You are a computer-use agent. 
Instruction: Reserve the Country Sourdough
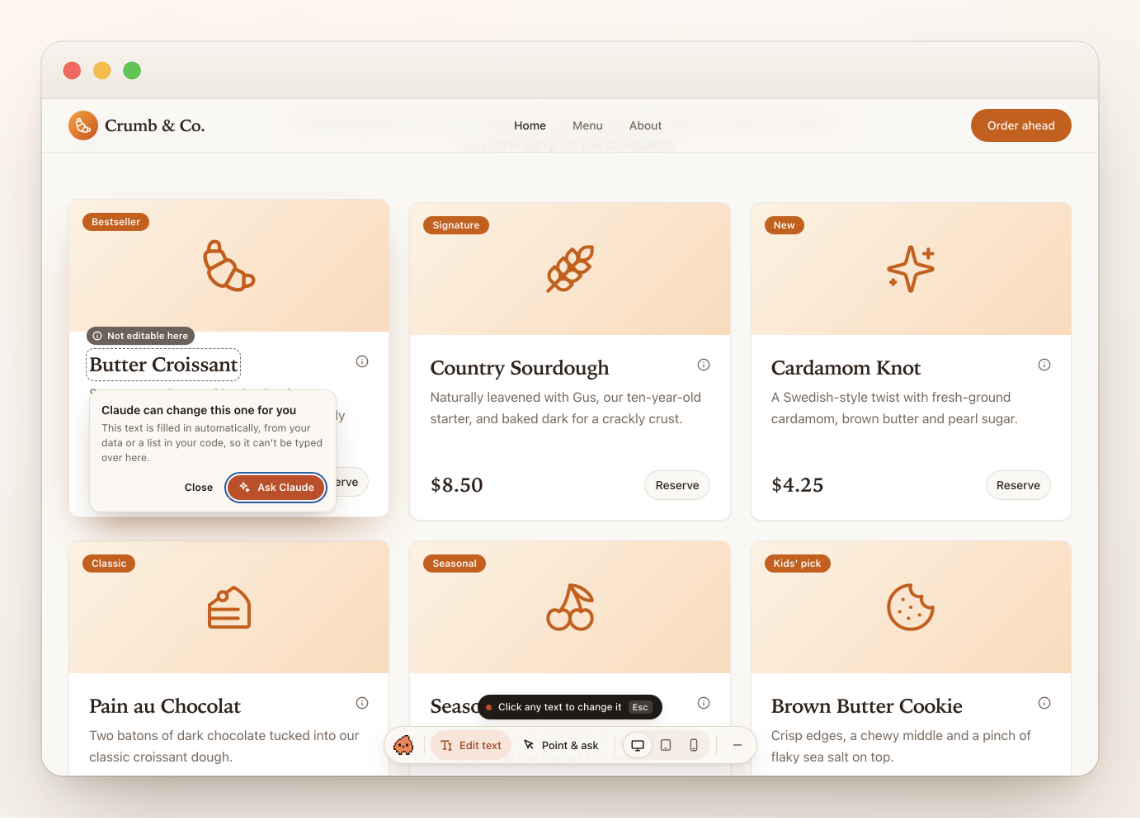pos(677,485)
